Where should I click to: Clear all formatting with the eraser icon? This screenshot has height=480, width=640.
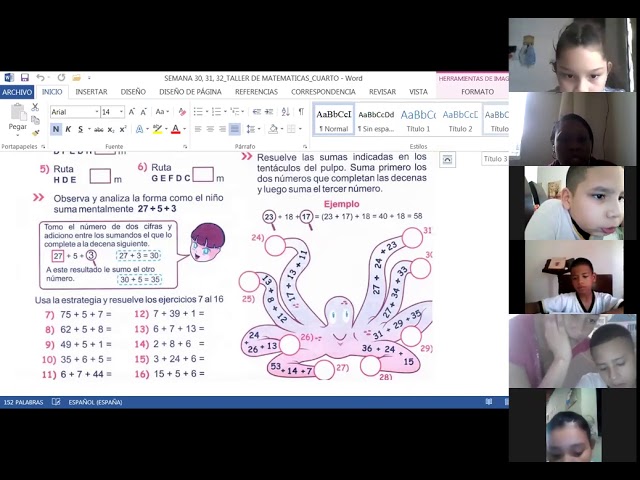[x=182, y=112]
